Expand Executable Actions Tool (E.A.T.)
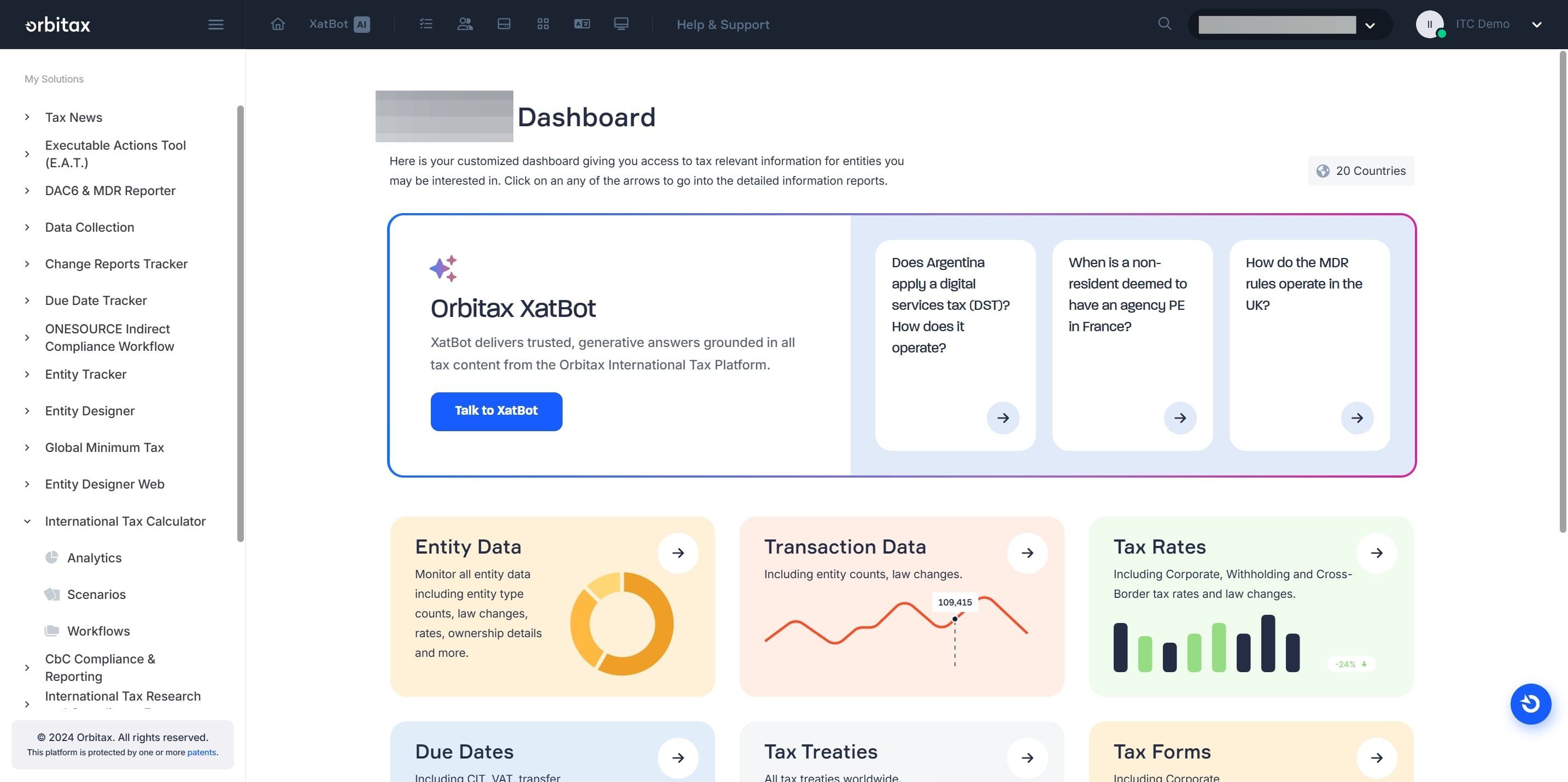This screenshot has height=782, width=1568. click(27, 154)
